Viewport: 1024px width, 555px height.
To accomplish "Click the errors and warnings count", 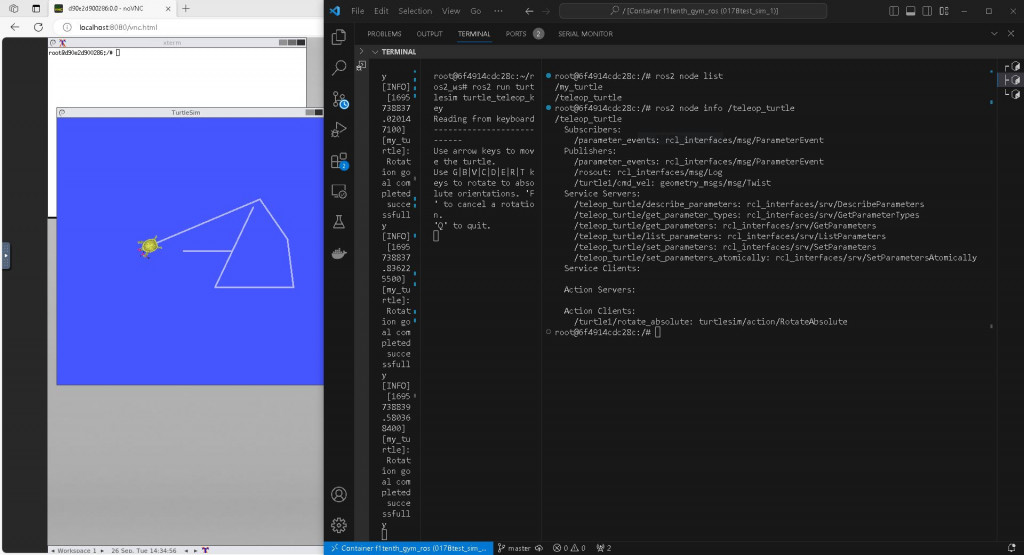I will 569,548.
